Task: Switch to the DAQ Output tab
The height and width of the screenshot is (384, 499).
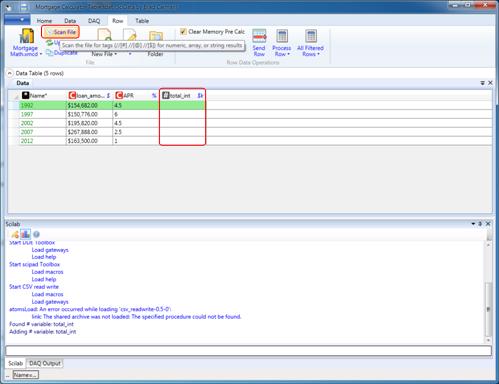Action: (45, 363)
